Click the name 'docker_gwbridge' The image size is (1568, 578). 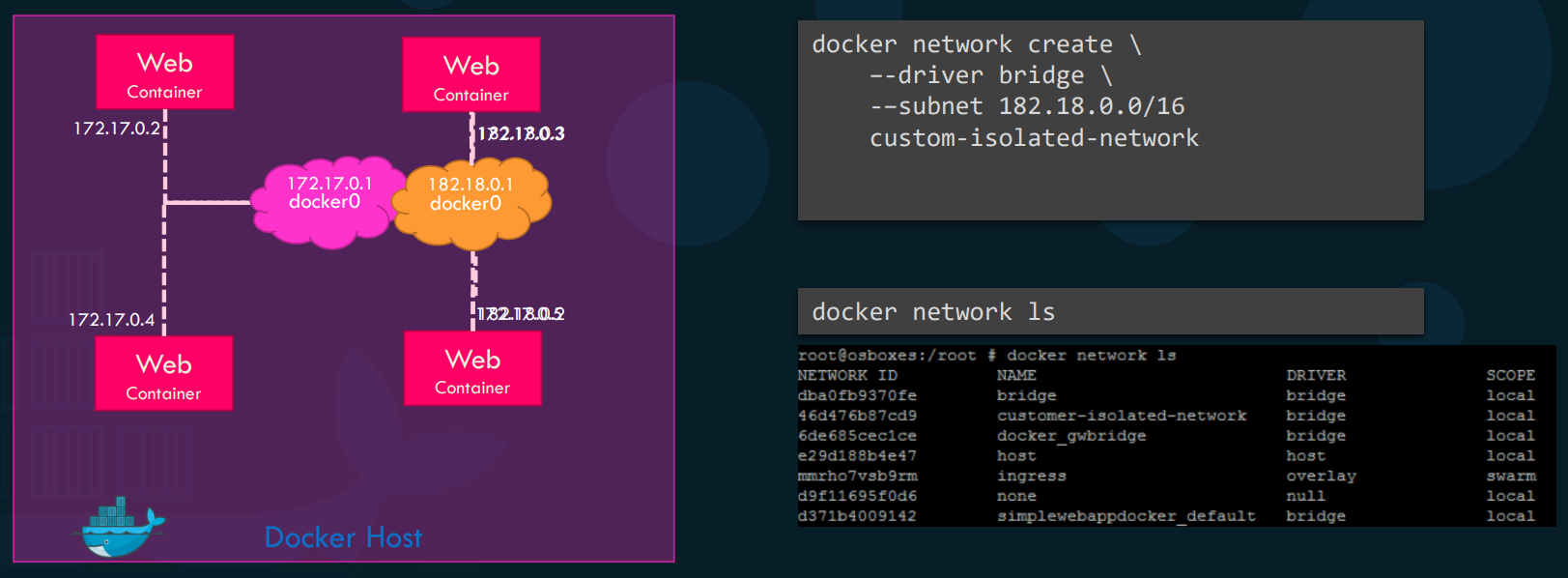[x=1071, y=436]
